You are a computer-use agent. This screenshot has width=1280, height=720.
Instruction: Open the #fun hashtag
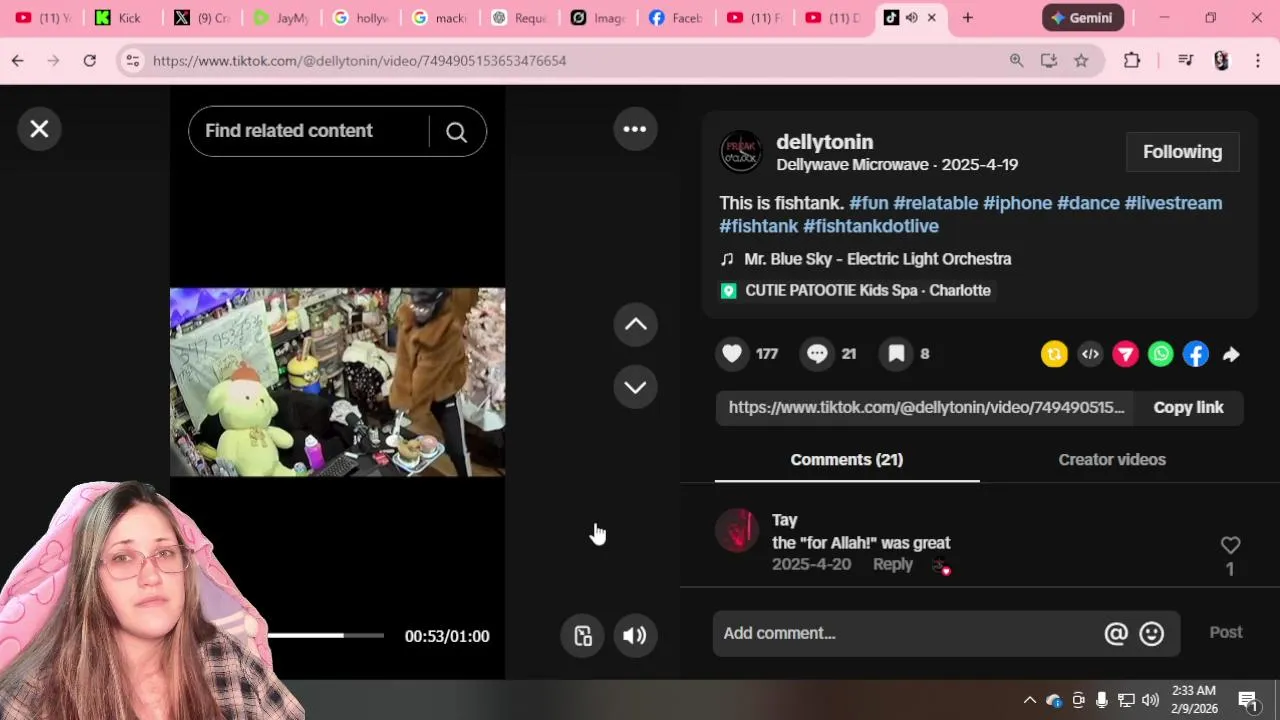click(x=868, y=203)
